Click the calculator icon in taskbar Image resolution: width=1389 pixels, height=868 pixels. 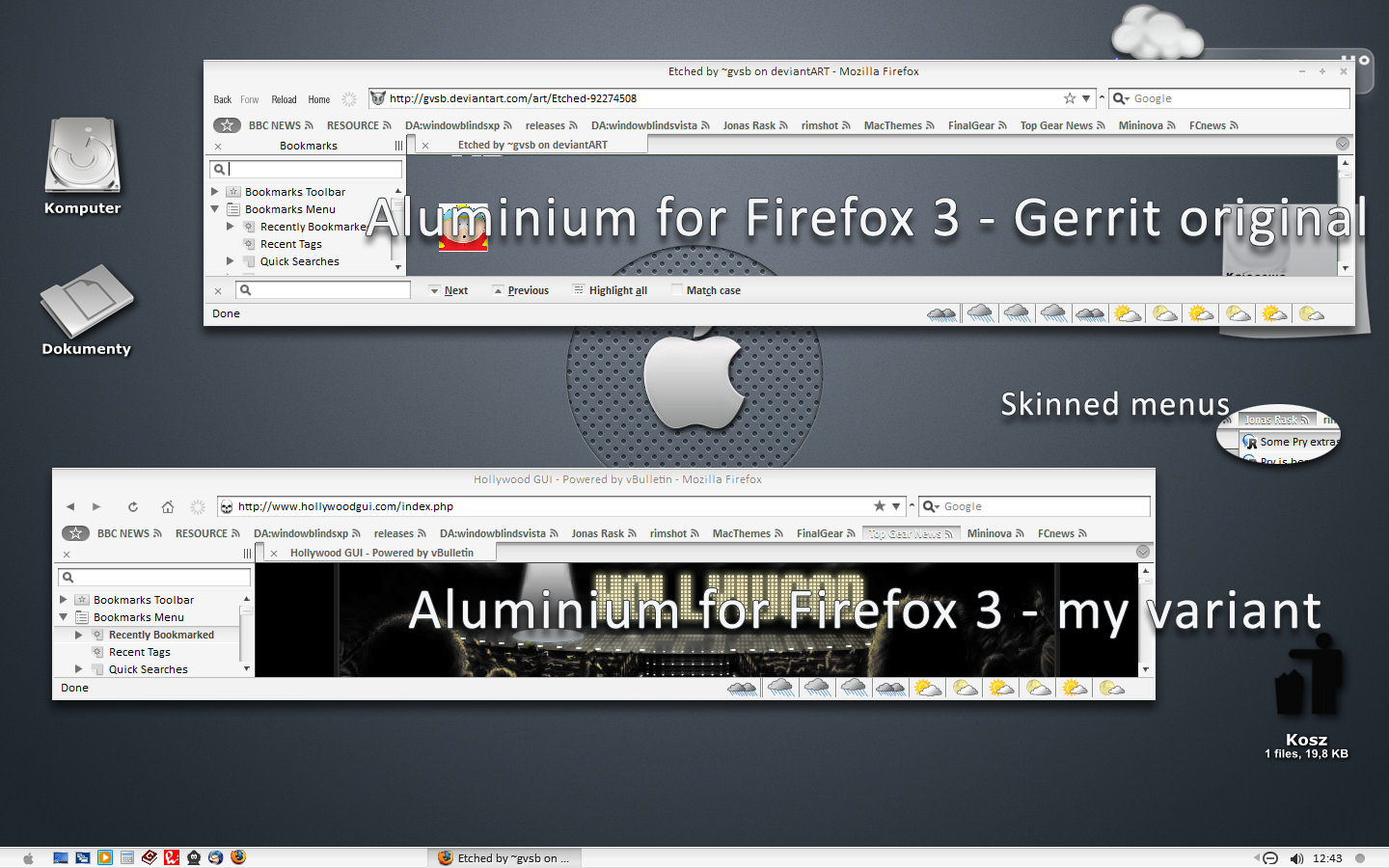pyautogui.click(x=127, y=857)
